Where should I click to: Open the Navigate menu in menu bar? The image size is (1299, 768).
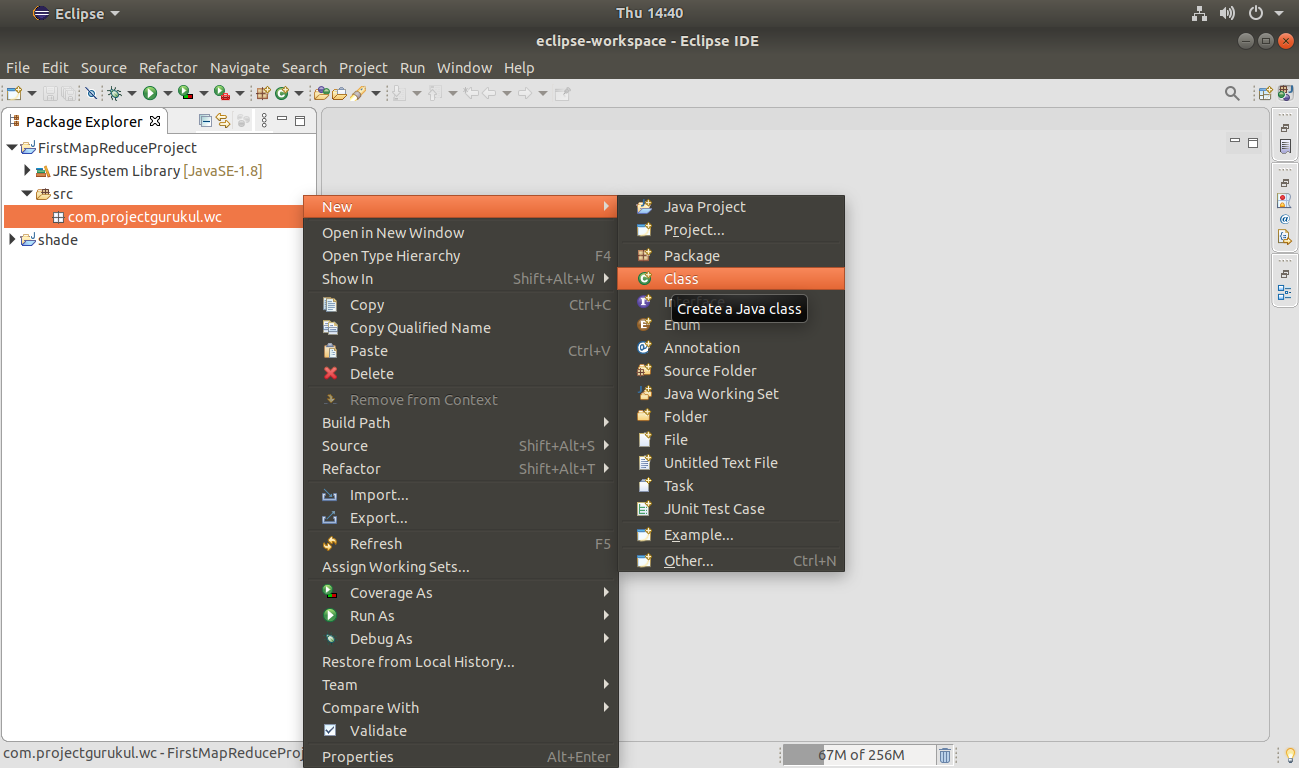click(x=240, y=68)
